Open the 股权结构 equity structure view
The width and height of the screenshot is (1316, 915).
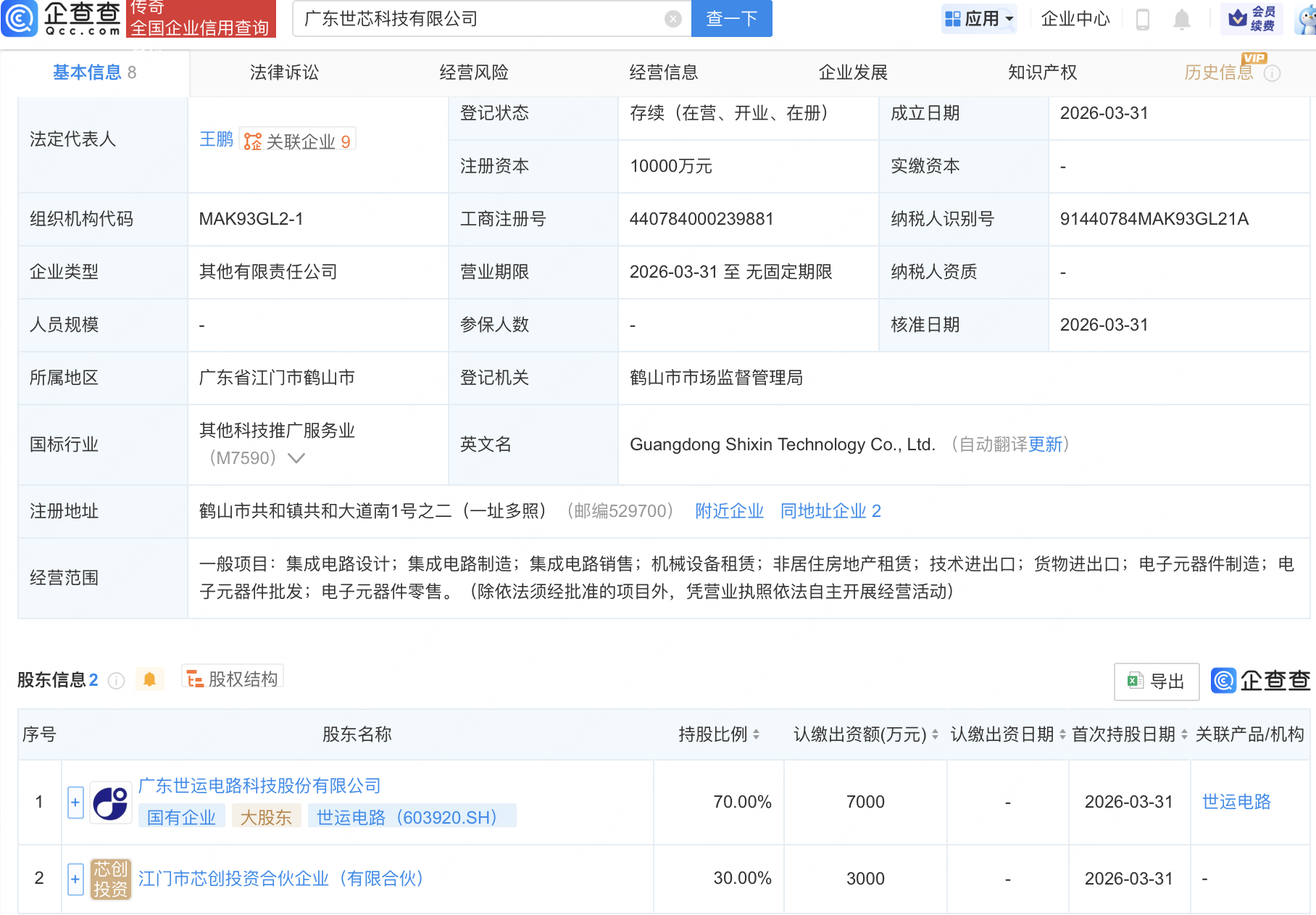[232, 680]
